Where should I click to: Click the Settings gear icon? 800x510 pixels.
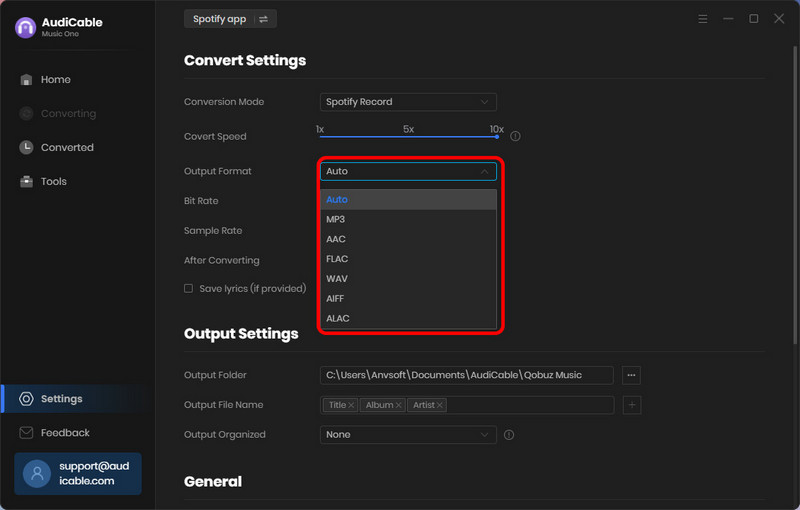(26, 399)
